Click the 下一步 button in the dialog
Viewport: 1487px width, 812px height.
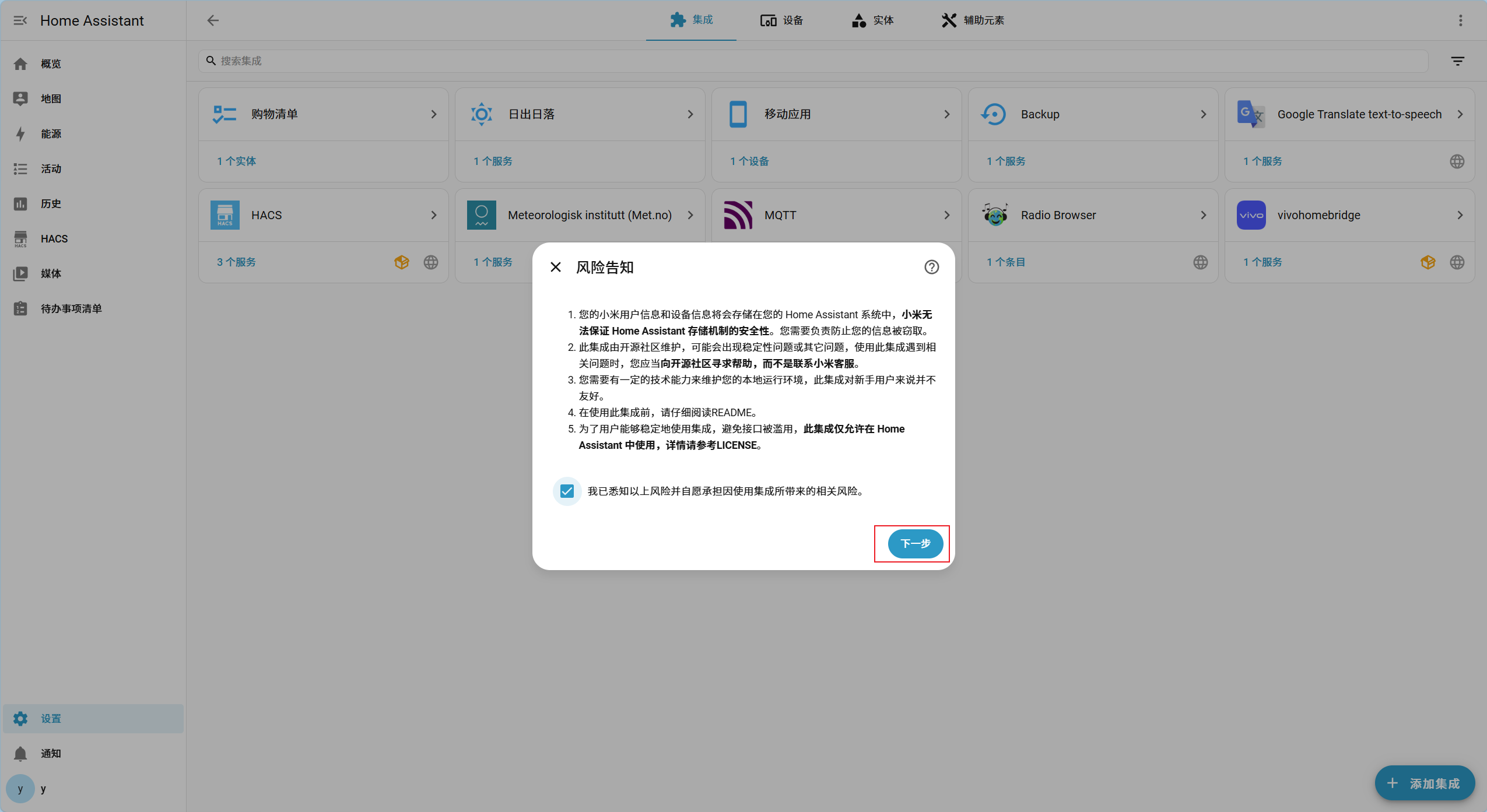pyautogui.click(x=913, y=543)
